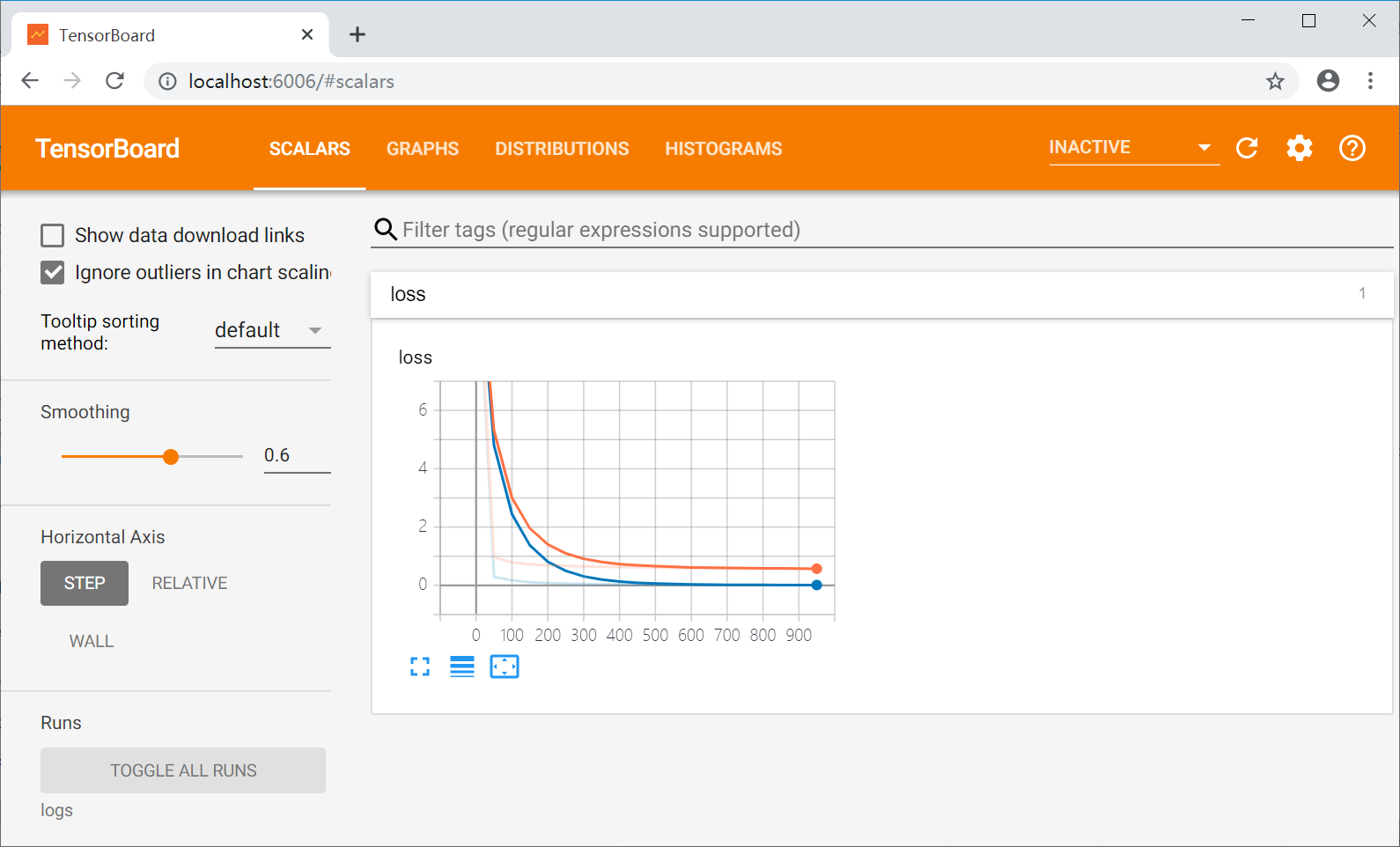Switch to the GRAPHS tab

point(423,149)
